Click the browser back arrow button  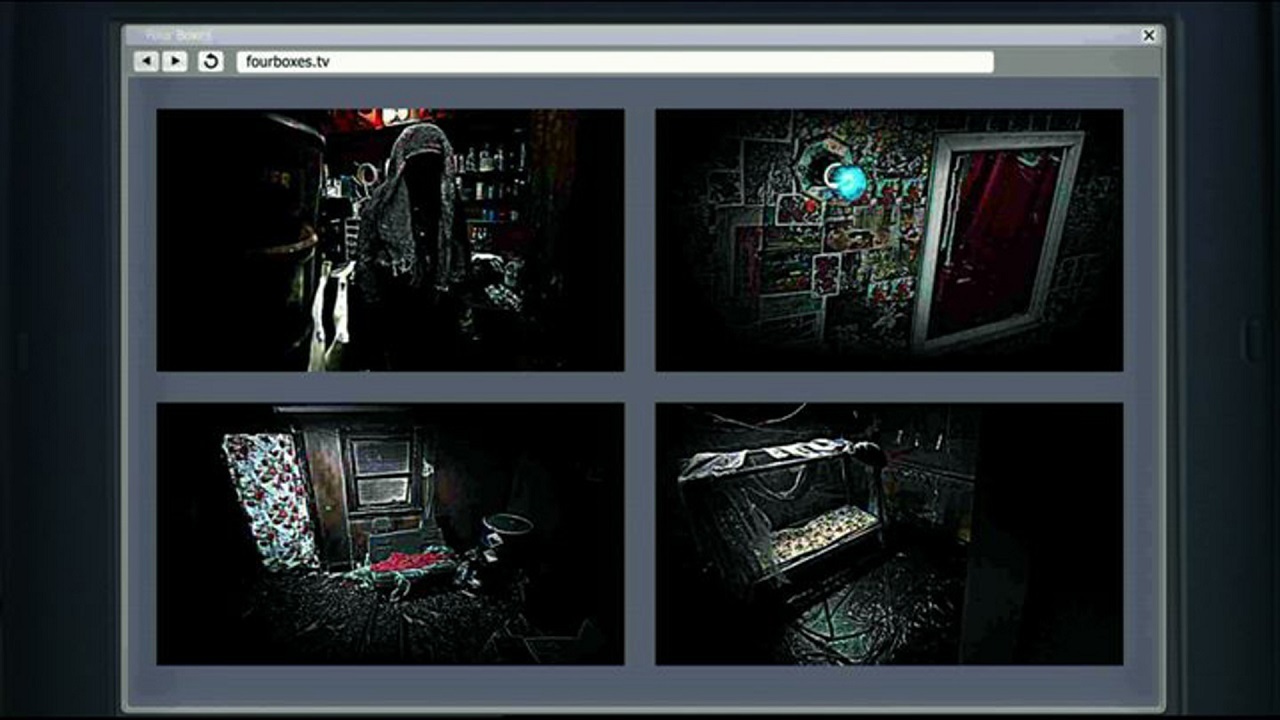pyautogui.click(x=146, y=61)
